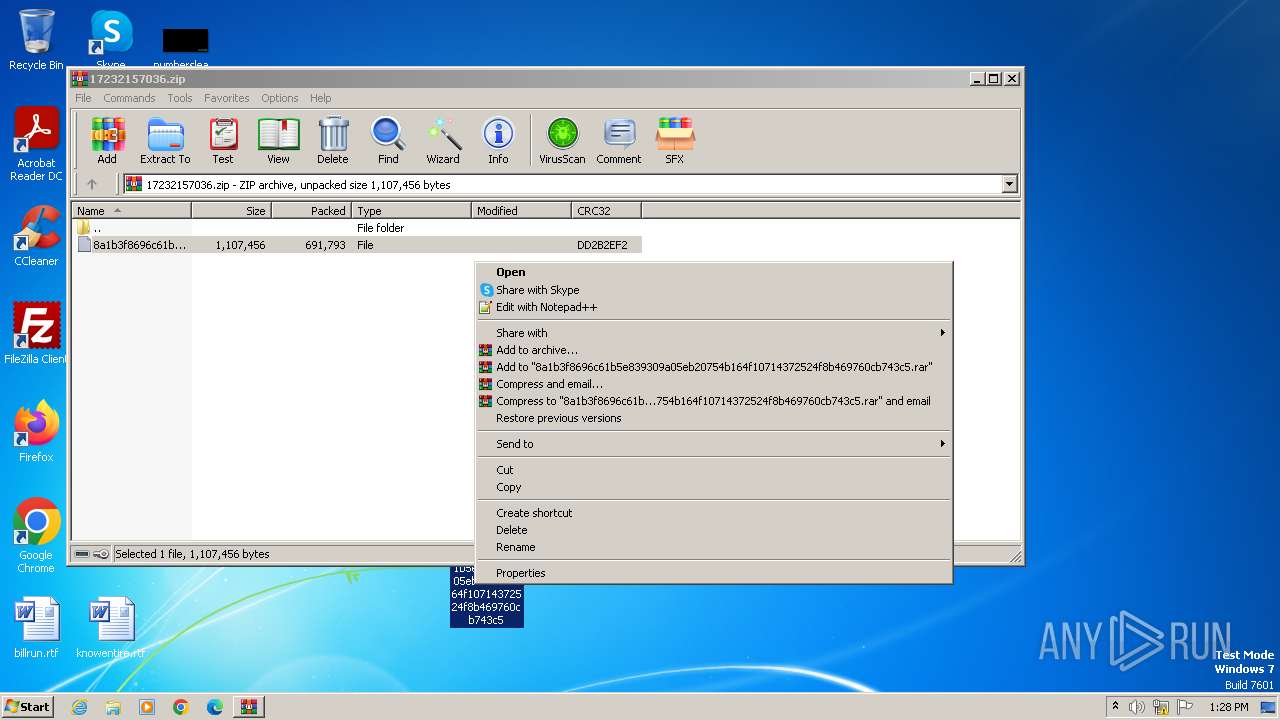Choose Edit with Notepad++
This screenshot has height=720, width=1280.
click(x=714, y=307)
